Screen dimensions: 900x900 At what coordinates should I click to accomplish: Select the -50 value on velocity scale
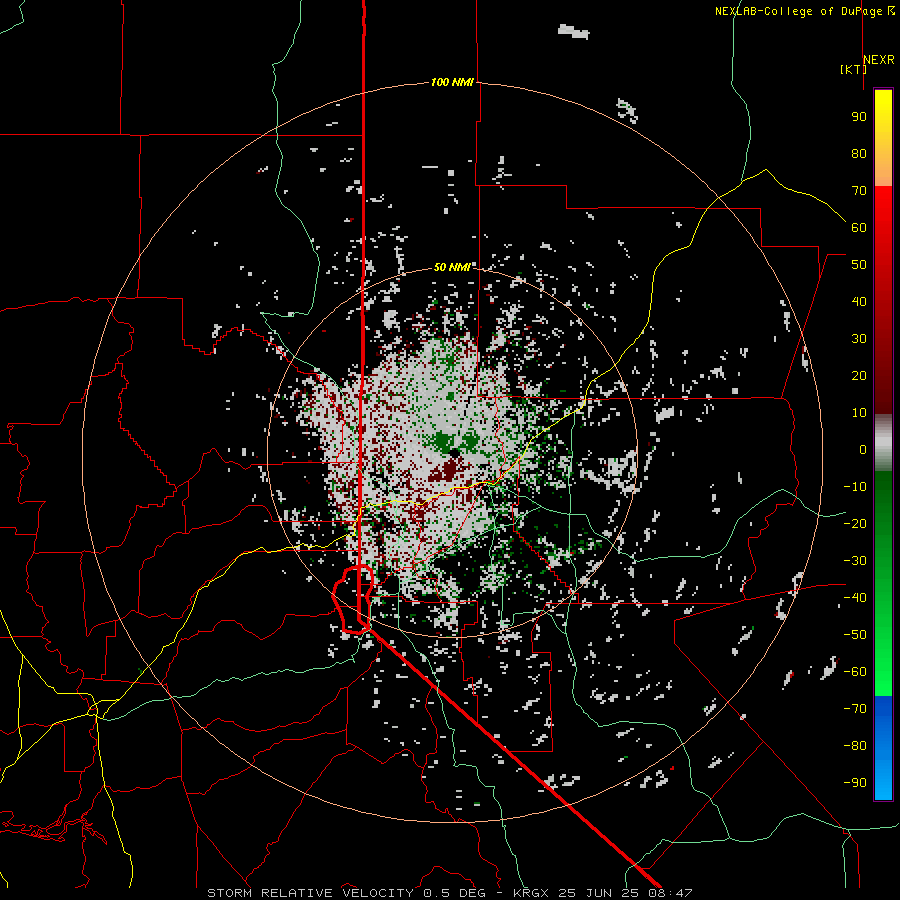(855, 635)
